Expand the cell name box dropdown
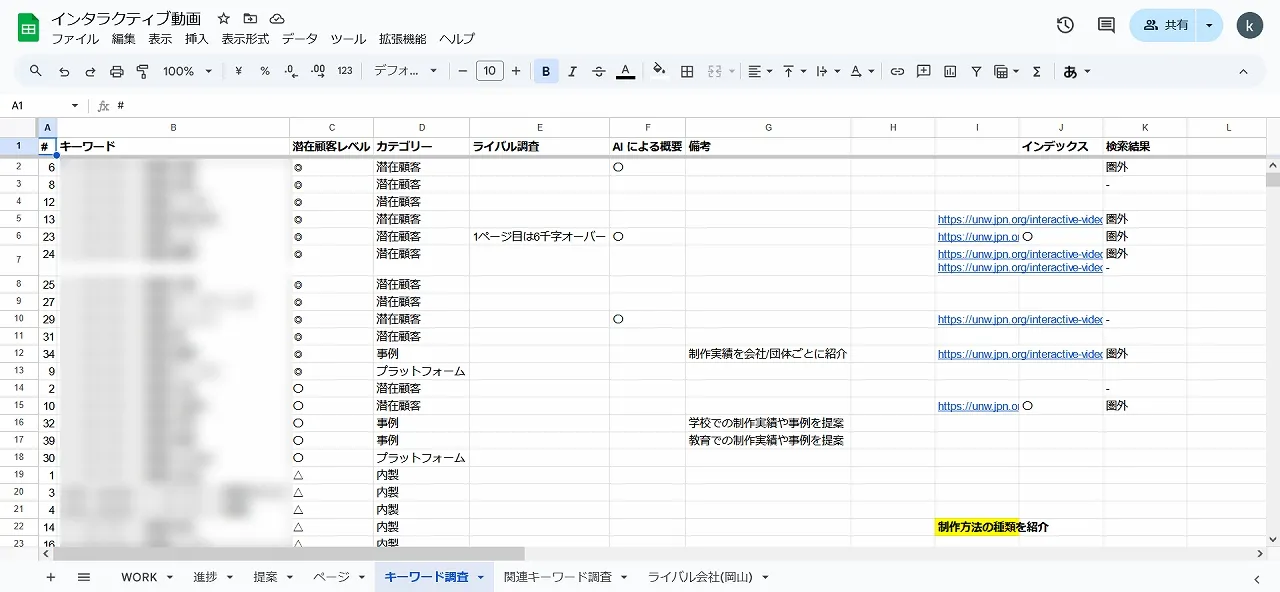The image size is (1280, 592). click(x=74, y=106)
